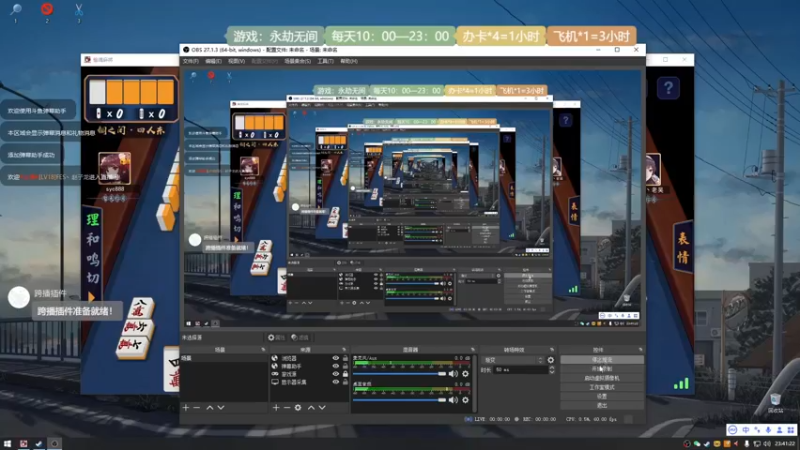Click the OBS icon in the taskbar
Viewport: 800px width, 450px height.
55,444
